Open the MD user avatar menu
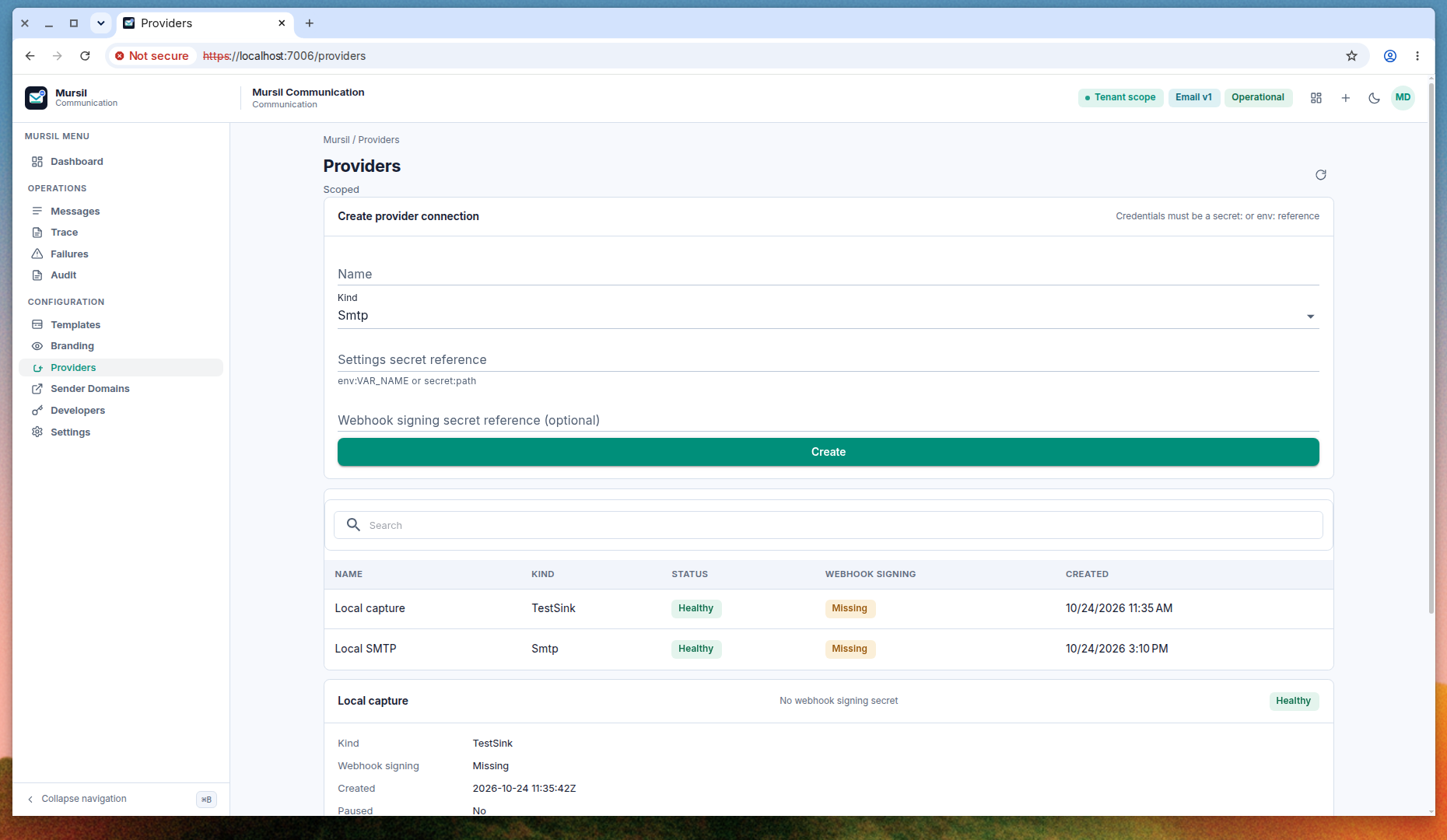The width and height of the screenshot is (1447, 840). tap(1403, 98)
